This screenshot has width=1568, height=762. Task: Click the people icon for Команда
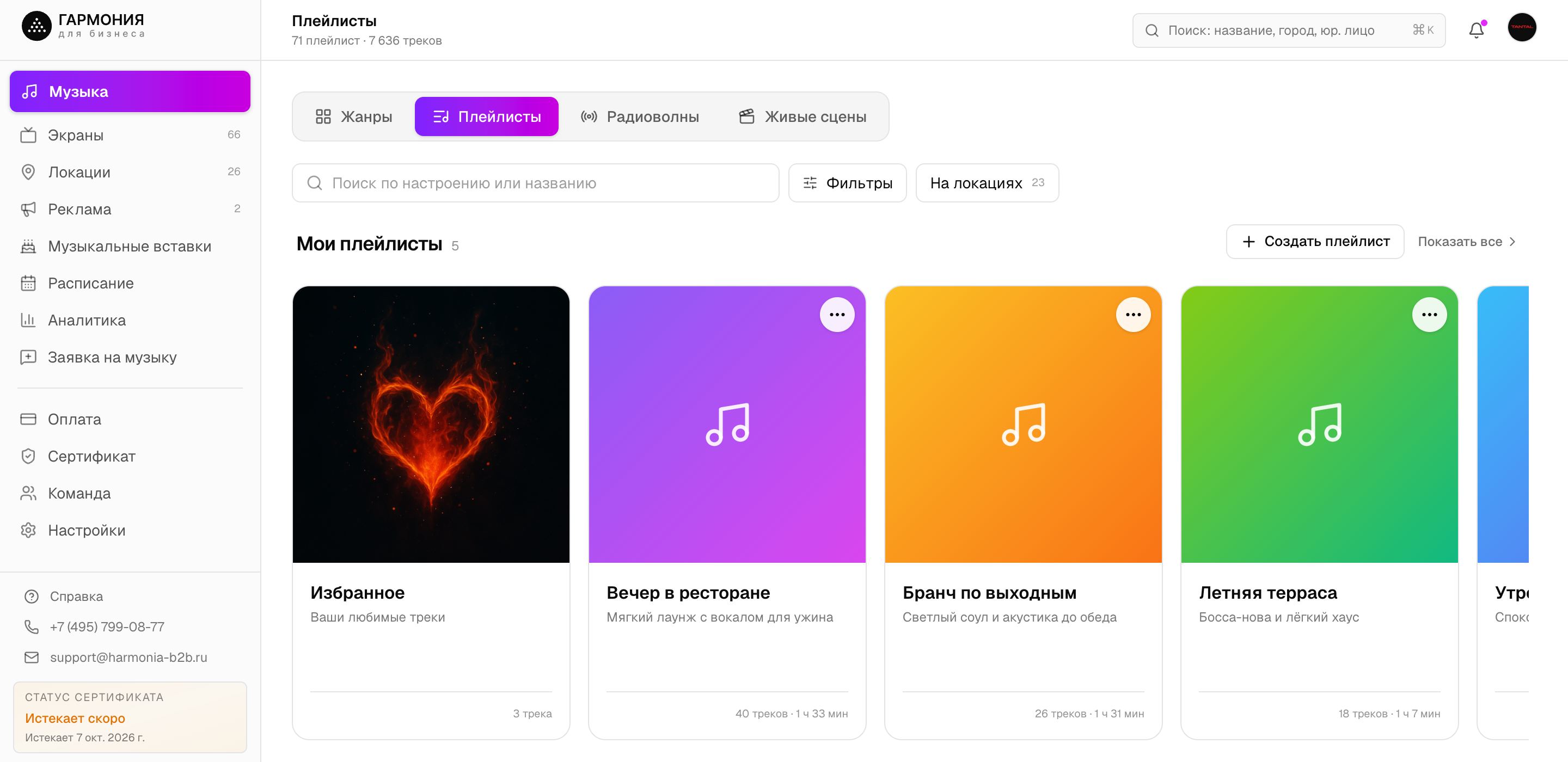click(x=29, y=494)
